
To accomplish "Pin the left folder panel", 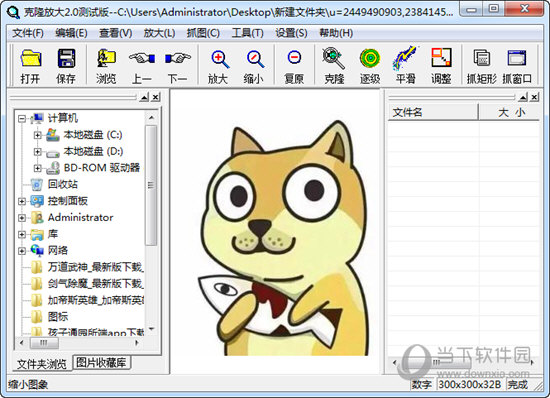I will coord(144,97).
